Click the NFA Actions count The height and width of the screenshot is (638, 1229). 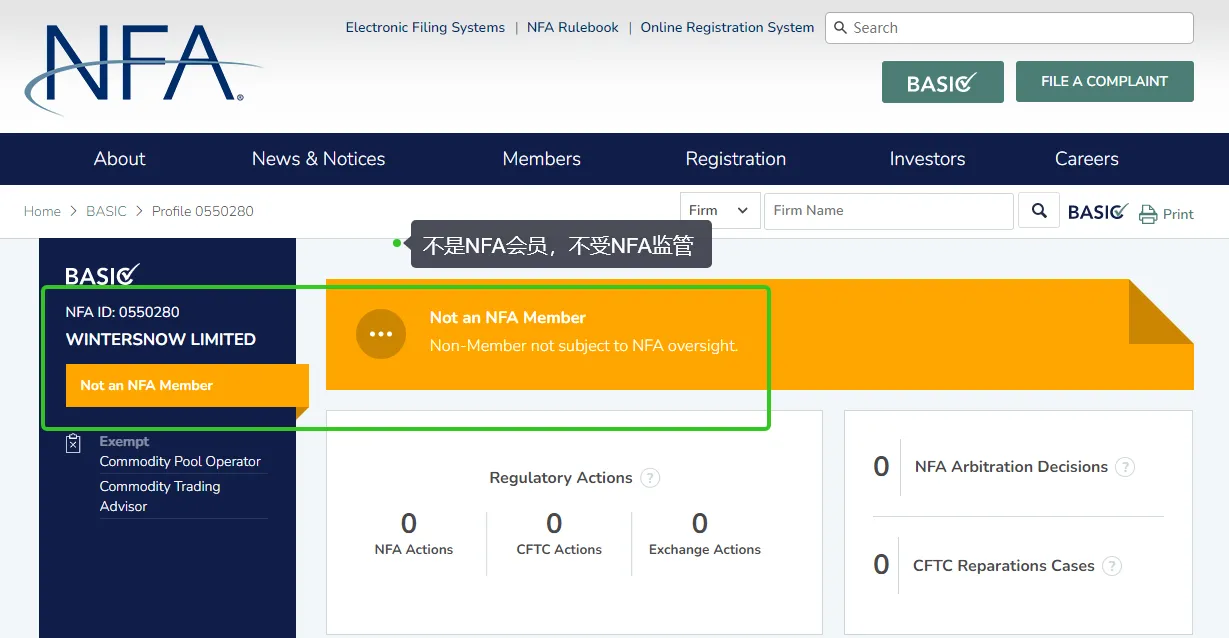coord(409,524)
